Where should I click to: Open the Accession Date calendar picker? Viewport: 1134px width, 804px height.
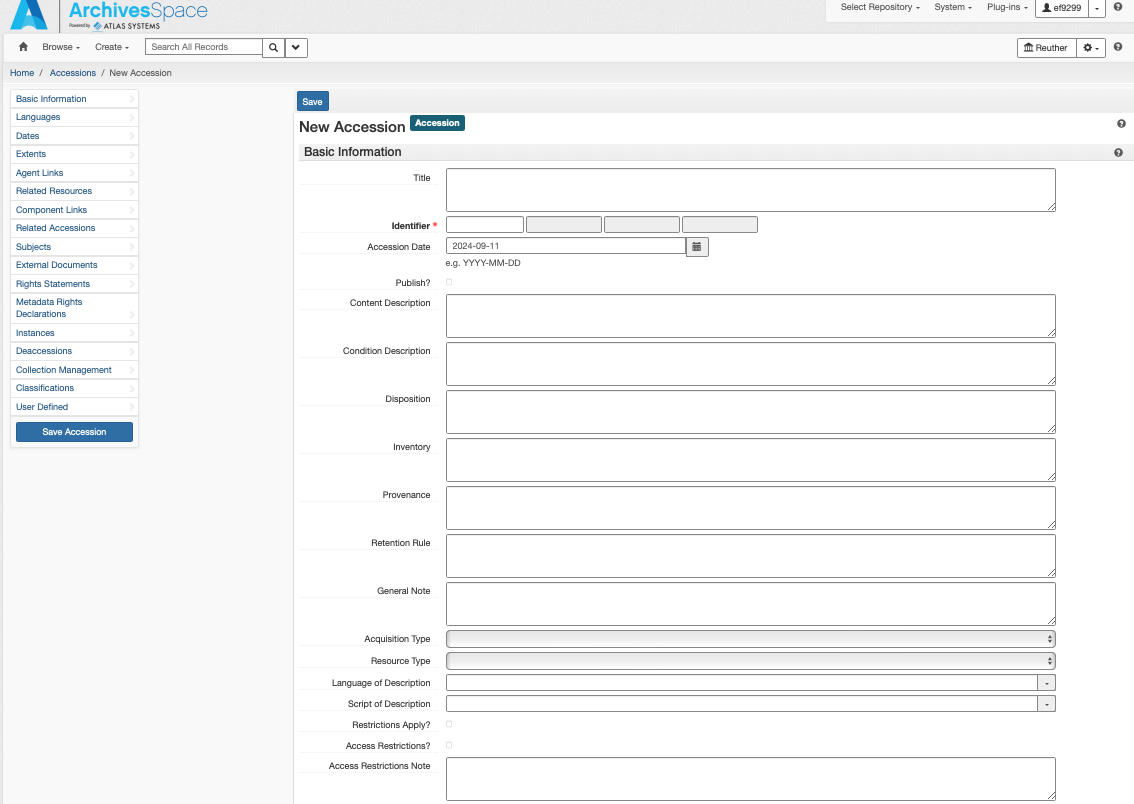click(697, 246)
